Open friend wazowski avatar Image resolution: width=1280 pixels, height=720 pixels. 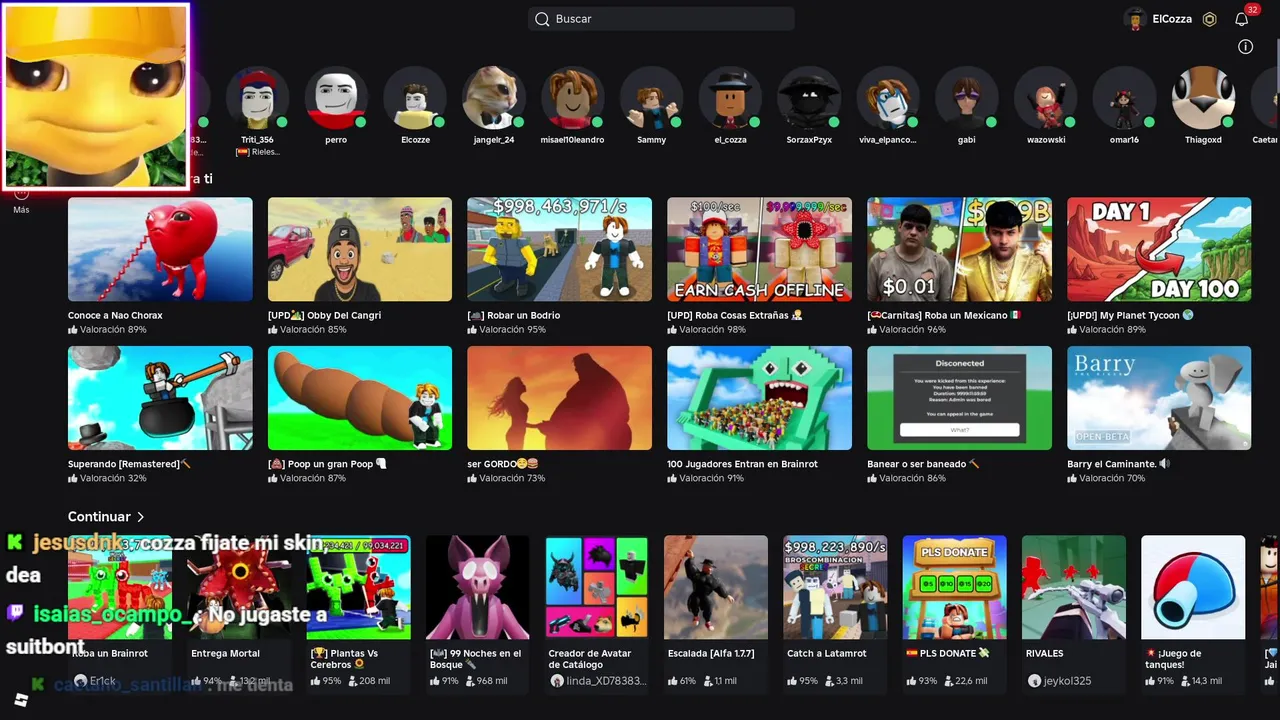point(1045,98)
